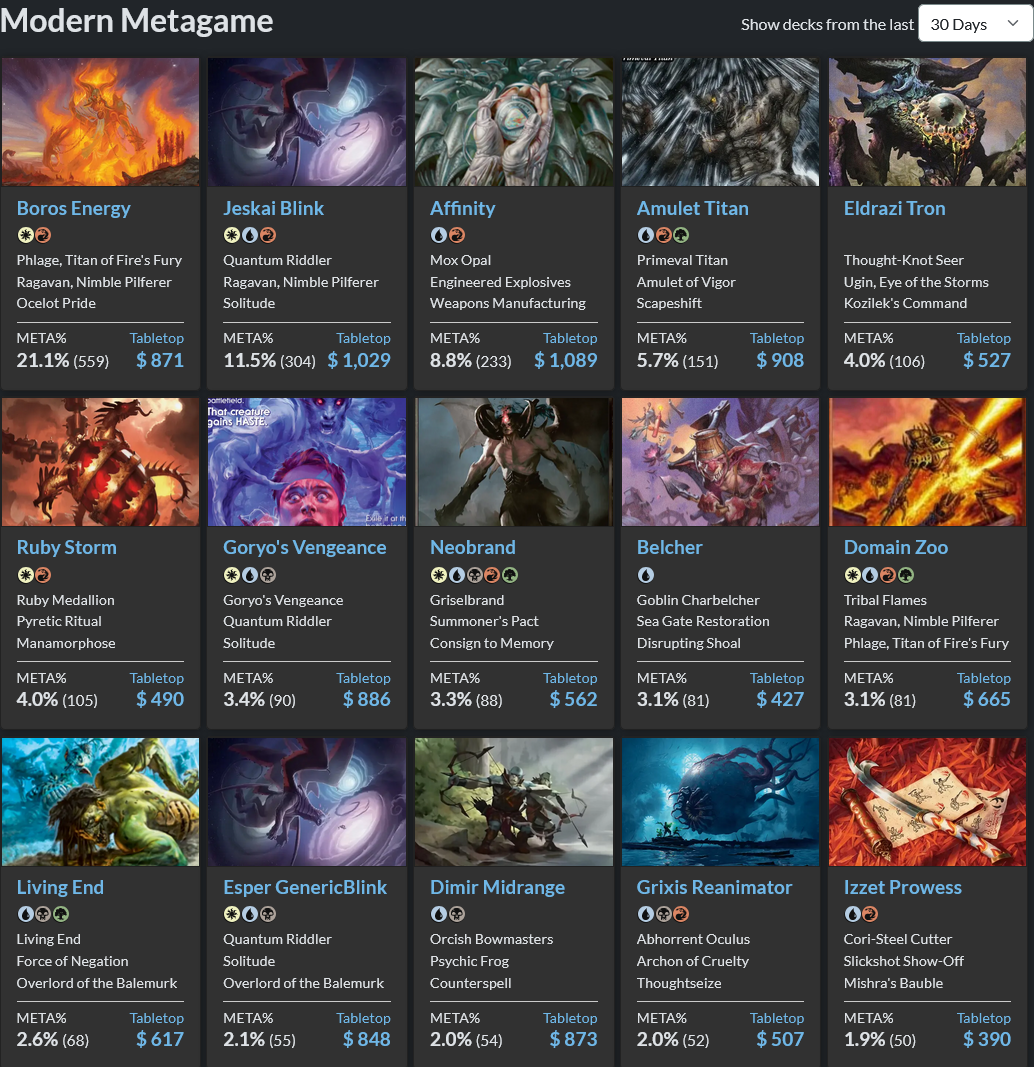This screenshot has height=1067, width=1034.
Task: Click the white mana icon under Boros Energy
Action: [x=25, y=235]
